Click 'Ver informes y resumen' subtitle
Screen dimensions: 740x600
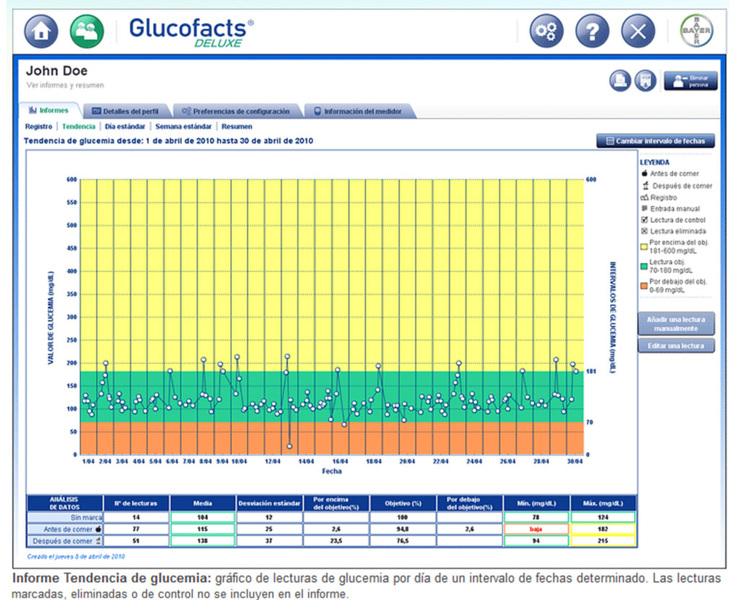tap(65, 85)
